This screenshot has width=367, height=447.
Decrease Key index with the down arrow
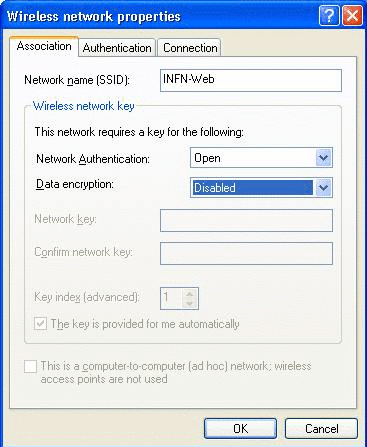189,303
